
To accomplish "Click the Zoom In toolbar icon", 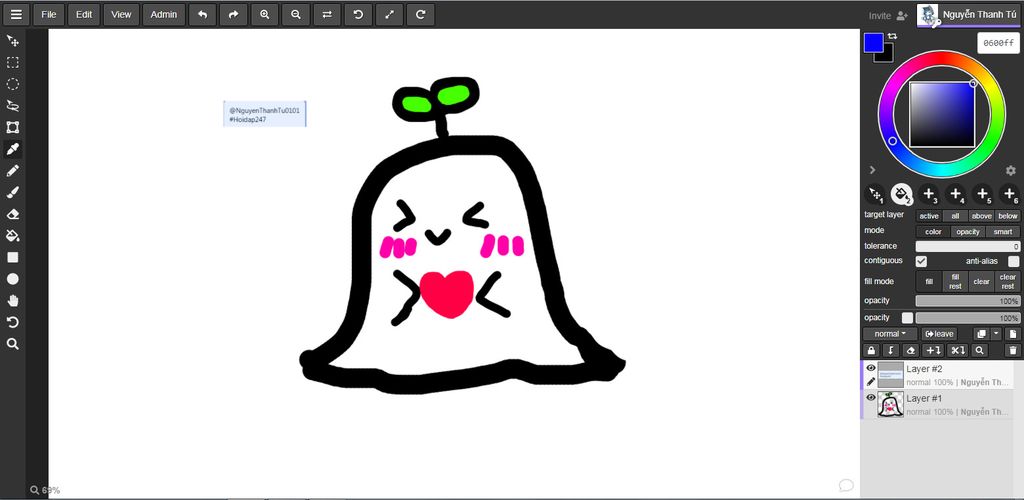I will click(264, 14).
